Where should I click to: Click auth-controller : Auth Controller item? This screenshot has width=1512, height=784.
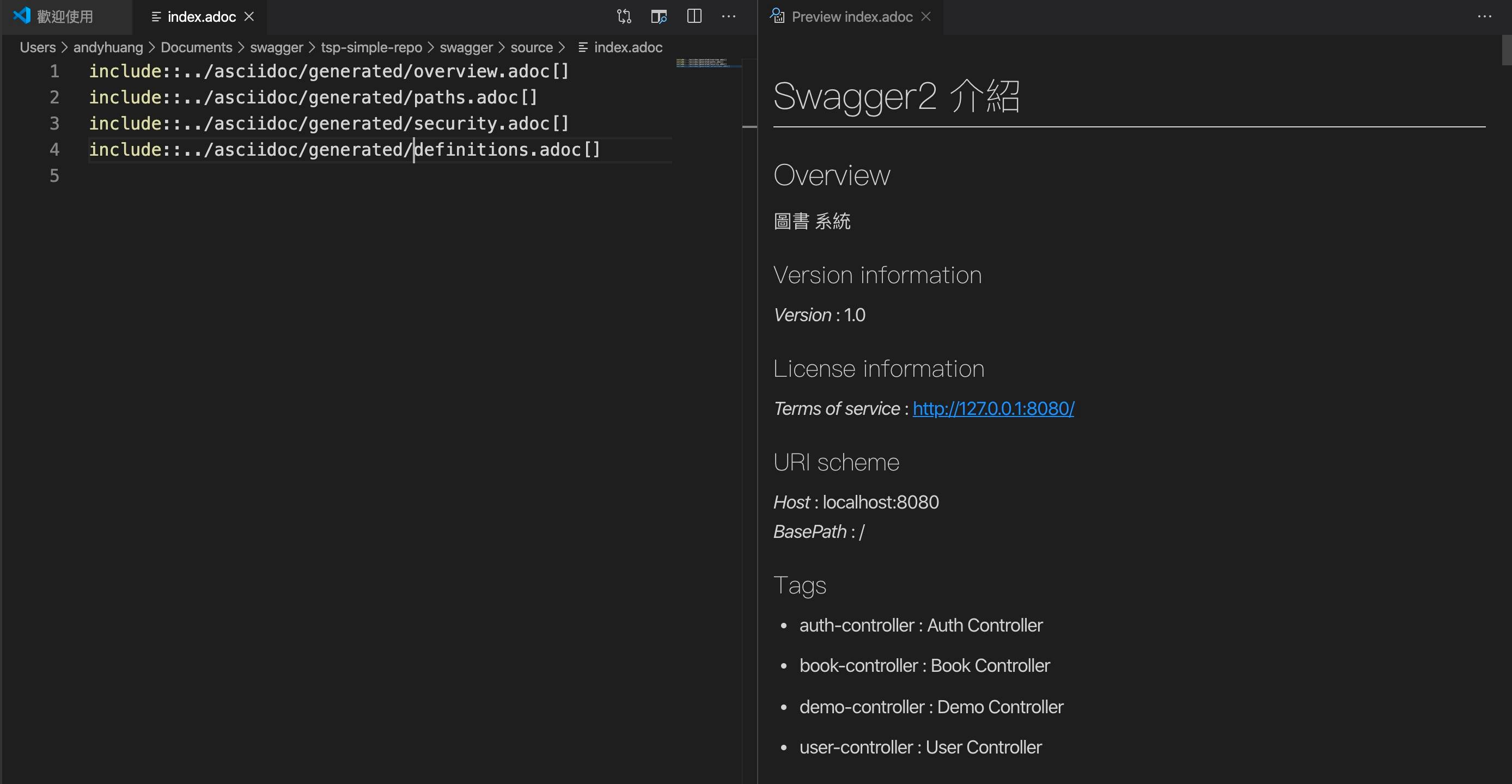921,626
